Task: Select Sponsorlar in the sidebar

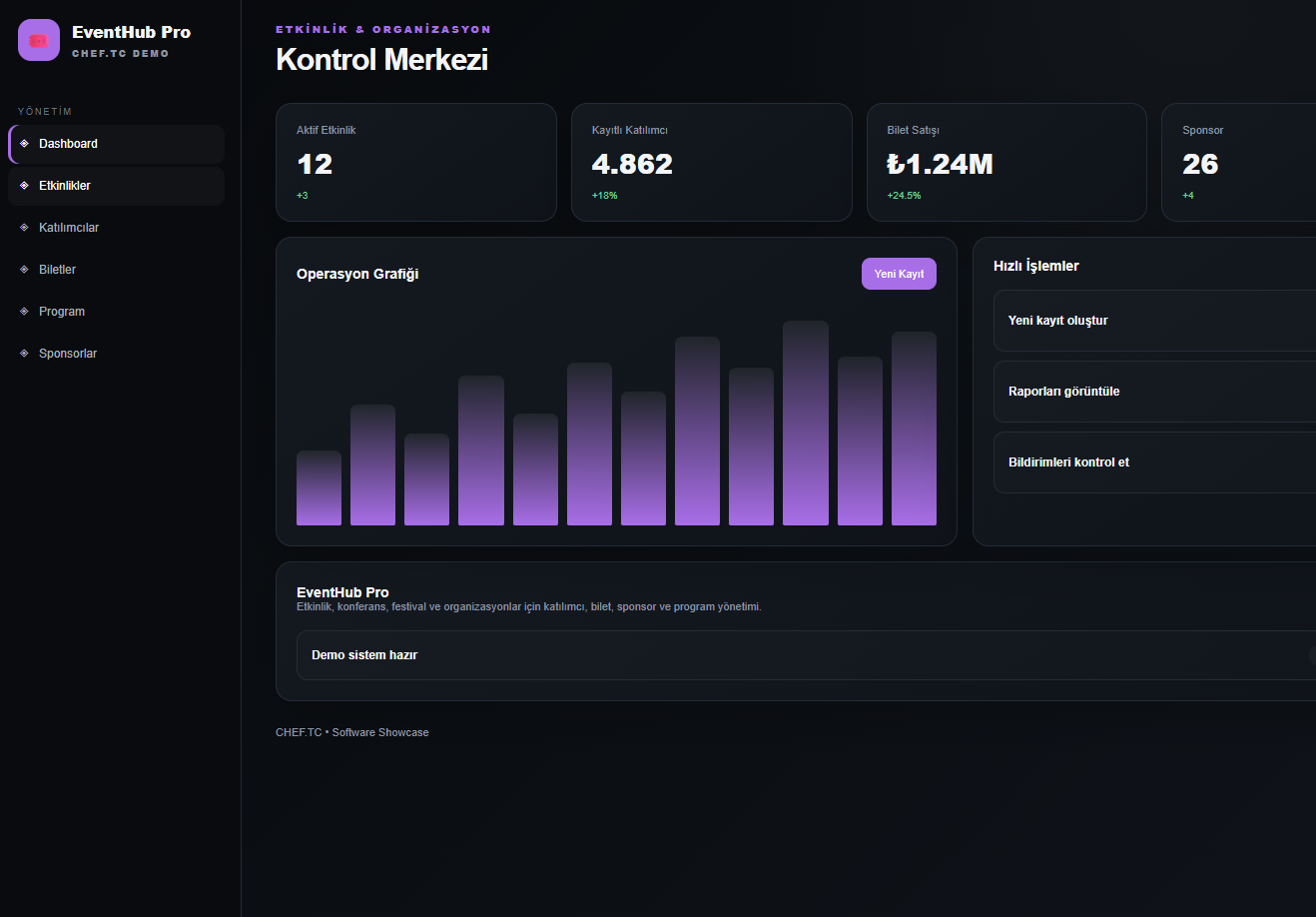Action: coord(117,354)
